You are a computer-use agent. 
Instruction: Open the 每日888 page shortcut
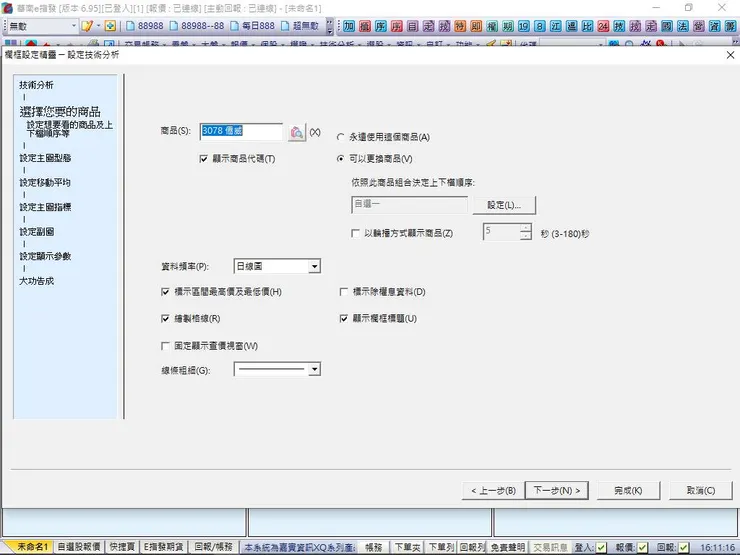tap(252, 26)
